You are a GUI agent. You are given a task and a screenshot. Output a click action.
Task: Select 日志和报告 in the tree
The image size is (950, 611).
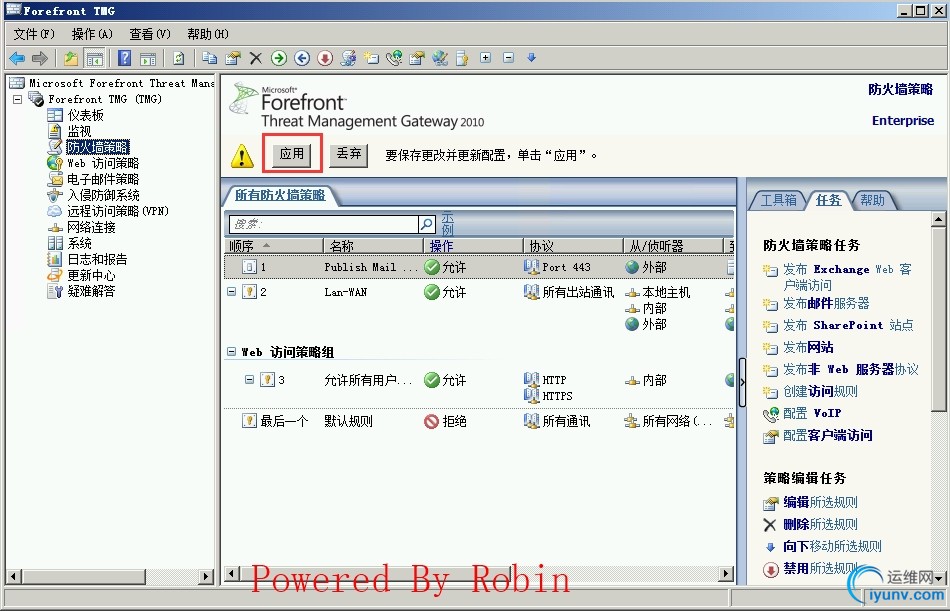coord(97,259)
